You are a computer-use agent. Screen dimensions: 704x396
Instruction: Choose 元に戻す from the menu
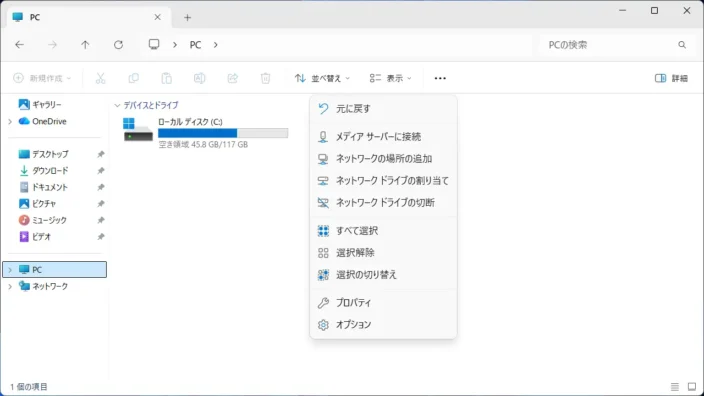point(383,109)
